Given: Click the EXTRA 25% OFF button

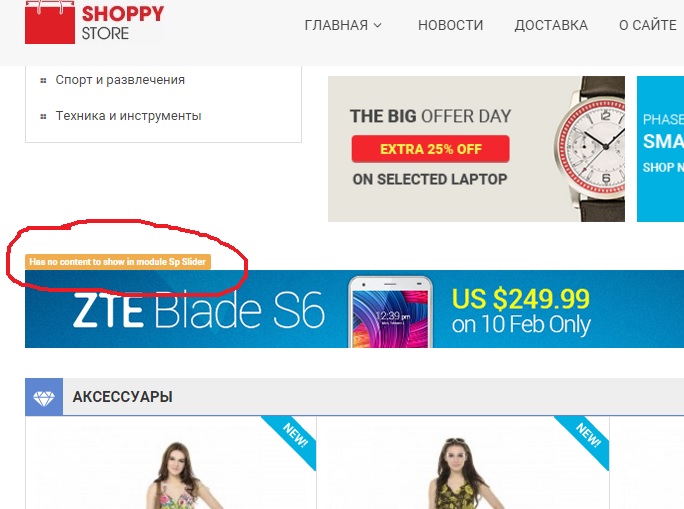Looking at the screenshot, I should coord(431,149).
